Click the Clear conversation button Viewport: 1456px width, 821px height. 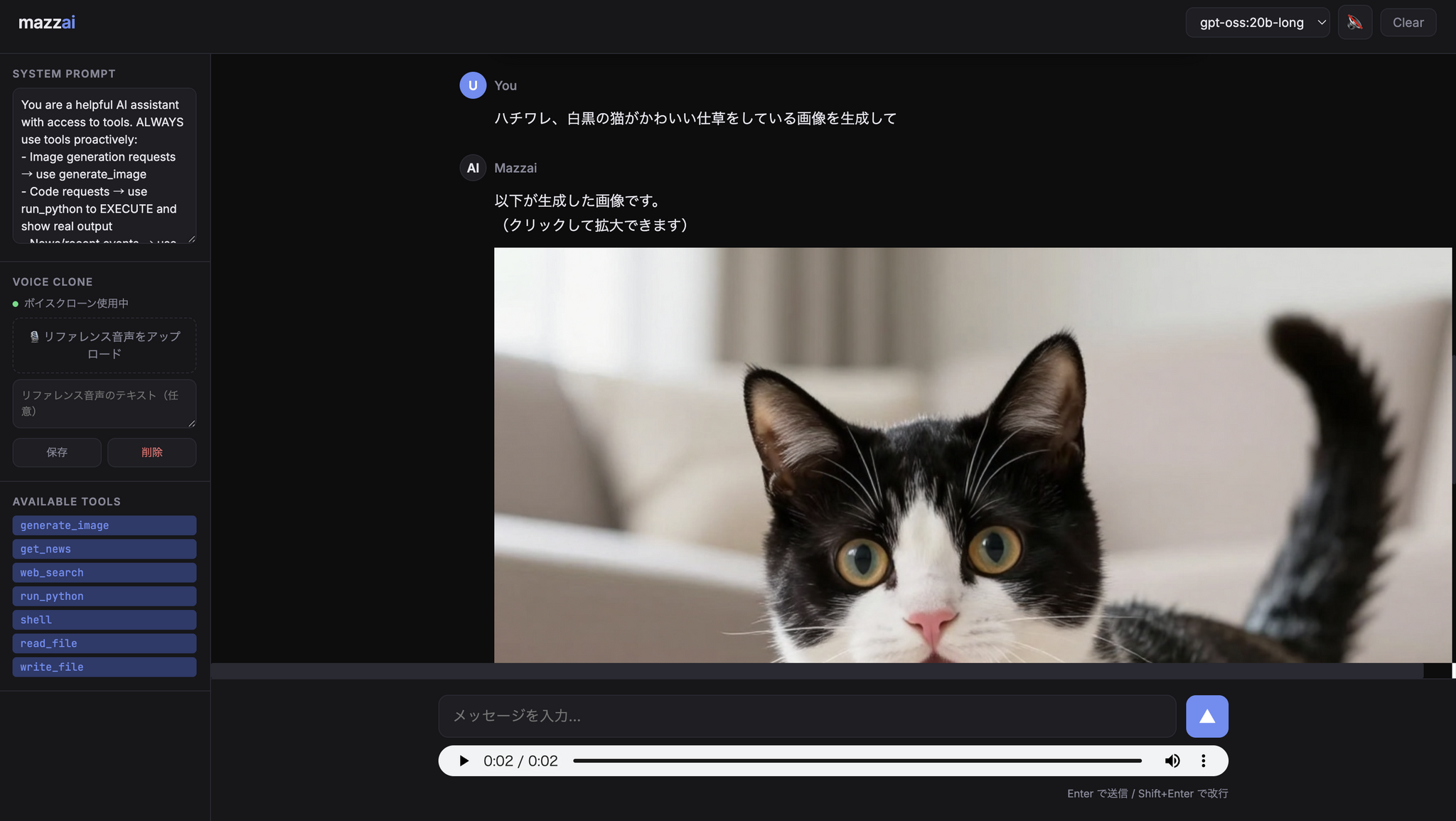1408,23
